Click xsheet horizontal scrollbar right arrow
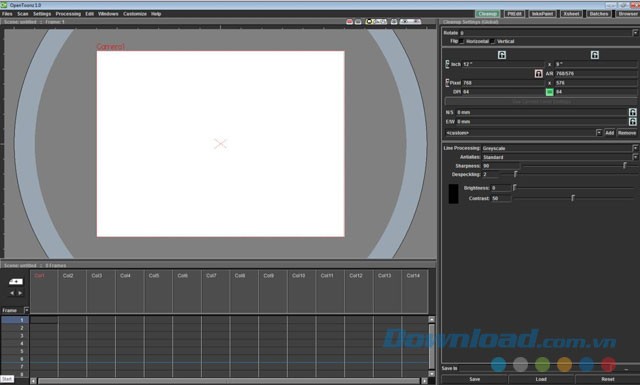 424,381
